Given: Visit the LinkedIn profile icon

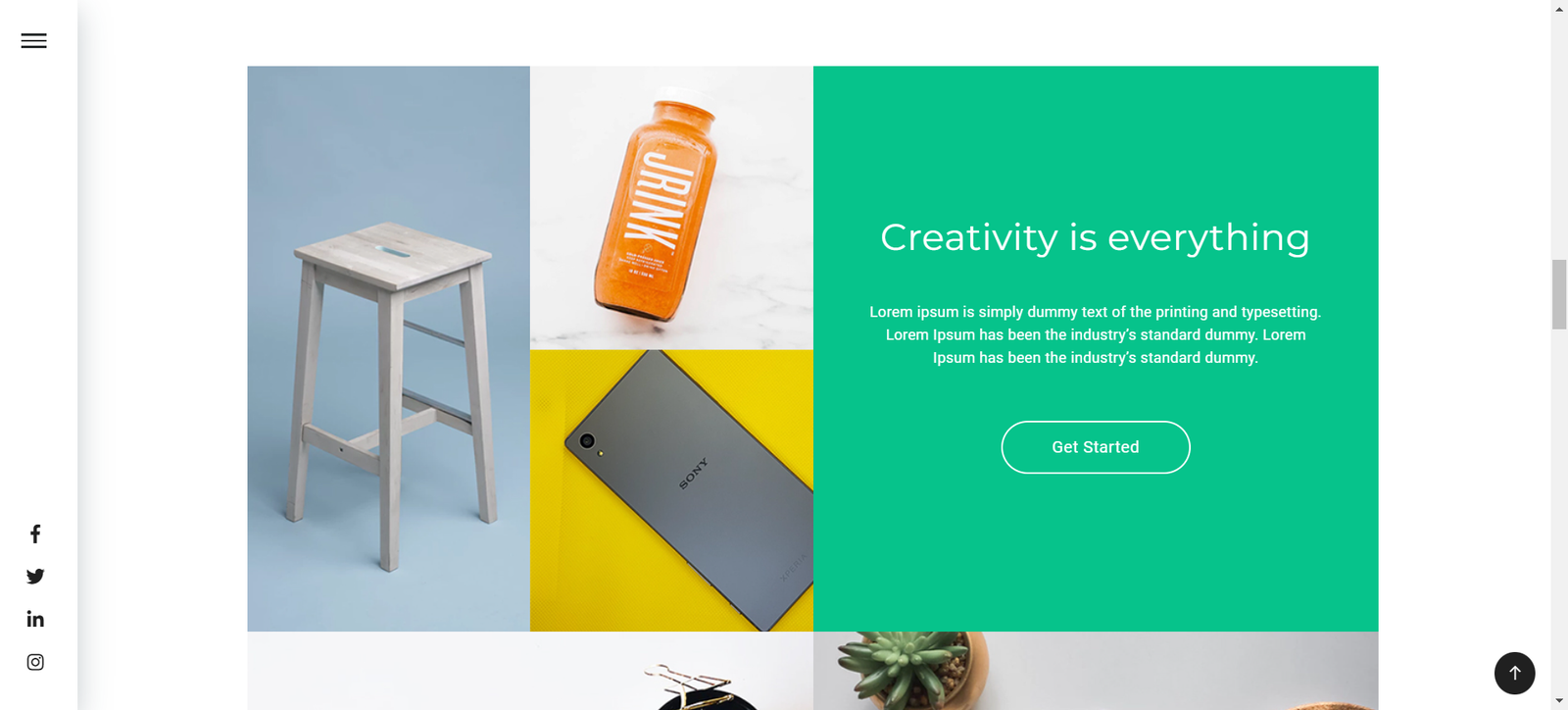Looking at the screenshot, I should [35, 619].
